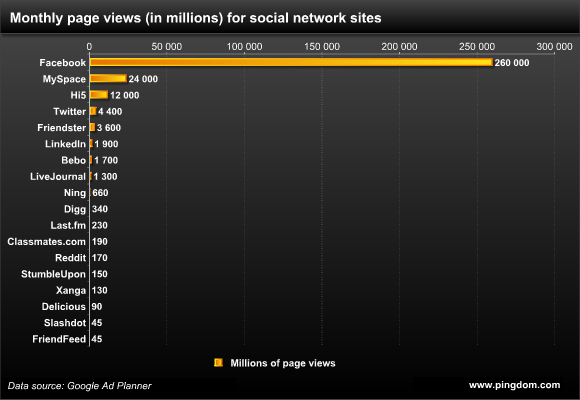The height and width of the screenshot is (400, 580).
Task: Click the '90' value beside Delicious
Action: pos(97,307)
